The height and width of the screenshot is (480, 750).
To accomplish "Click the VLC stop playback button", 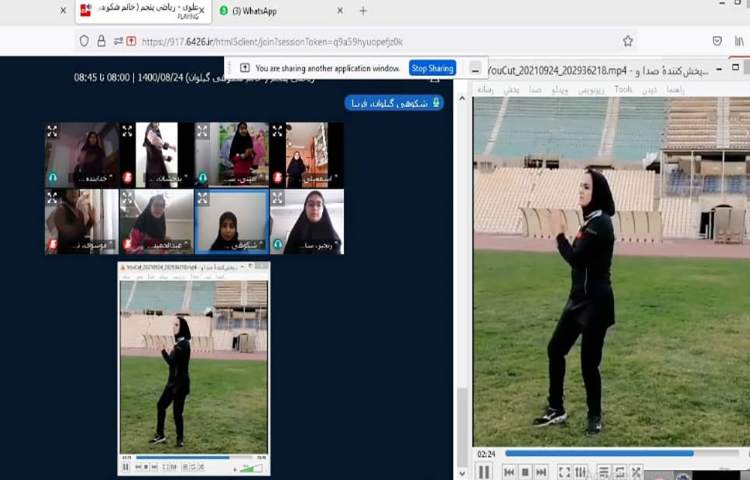I will click(x=525, y=472).
